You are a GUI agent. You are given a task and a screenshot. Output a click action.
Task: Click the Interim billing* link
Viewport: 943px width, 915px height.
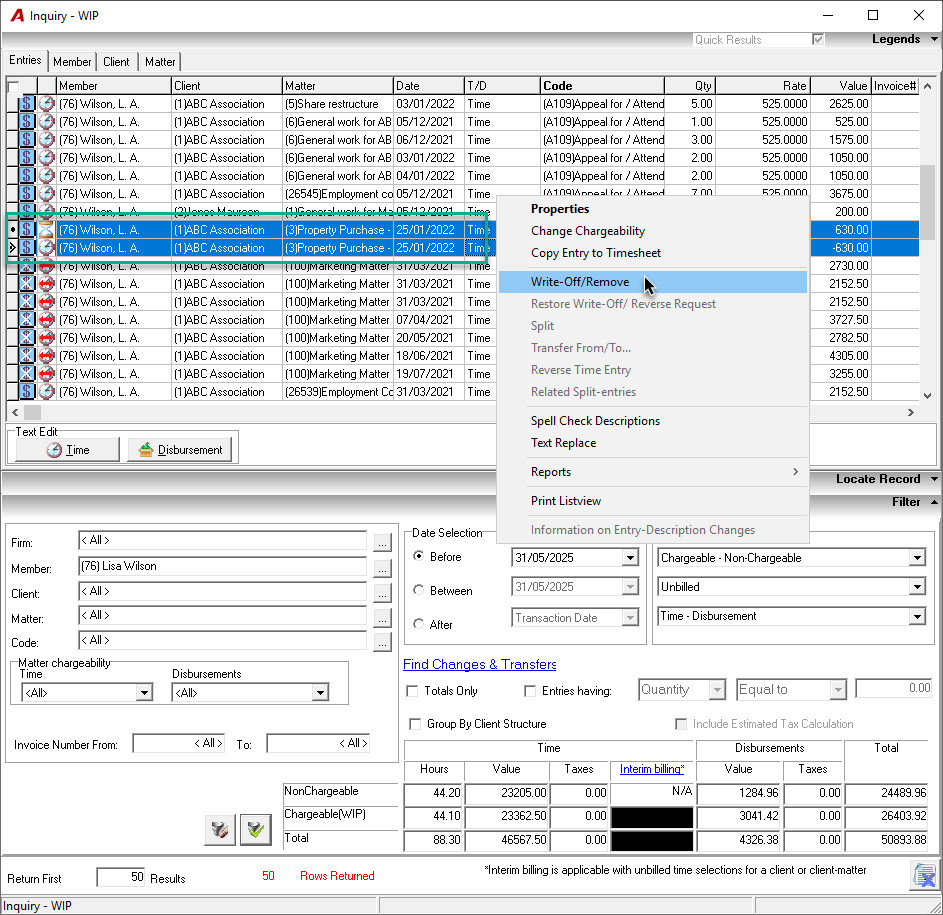[652, 769]
